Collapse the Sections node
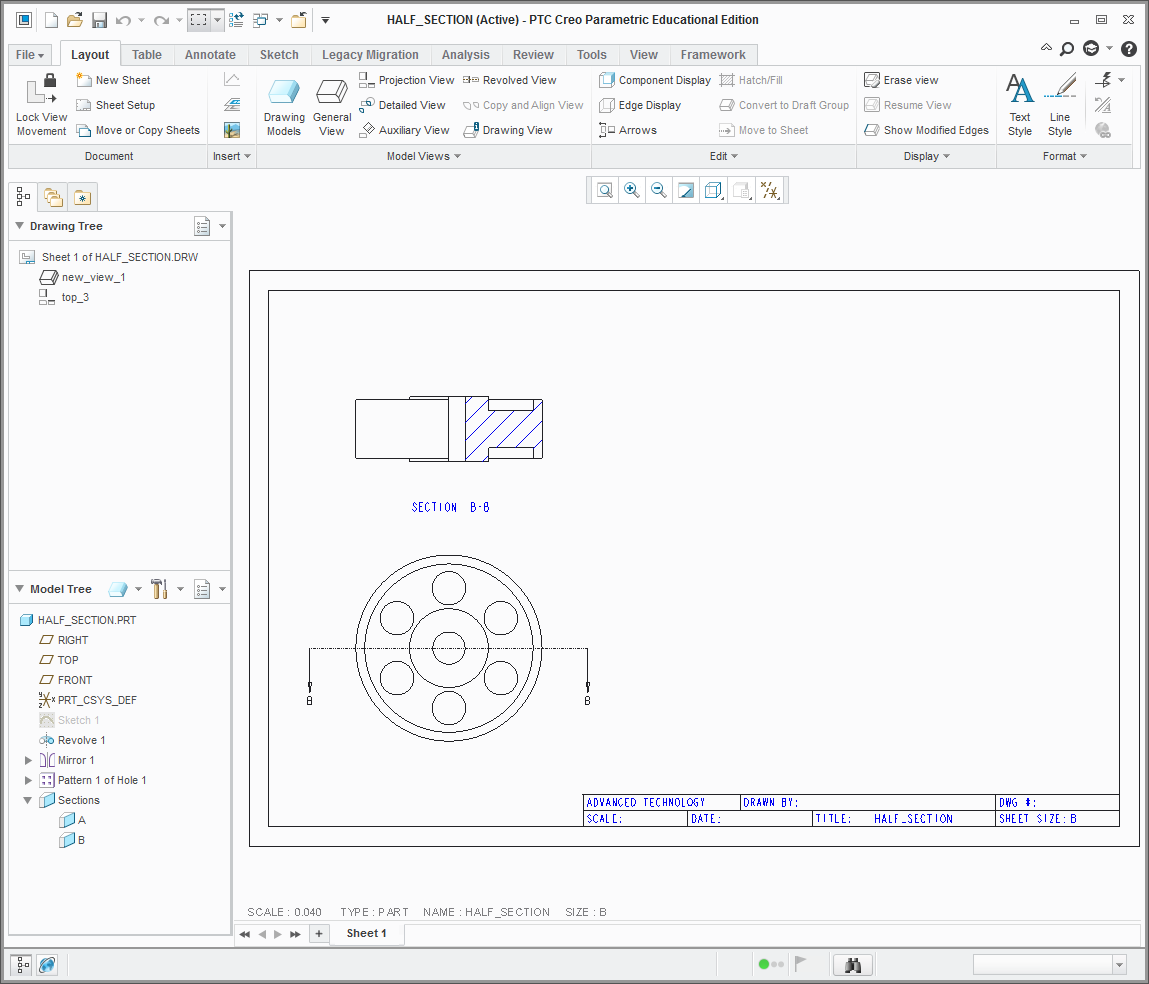The width and height of the screenshot is (1149, 984). 28,800
